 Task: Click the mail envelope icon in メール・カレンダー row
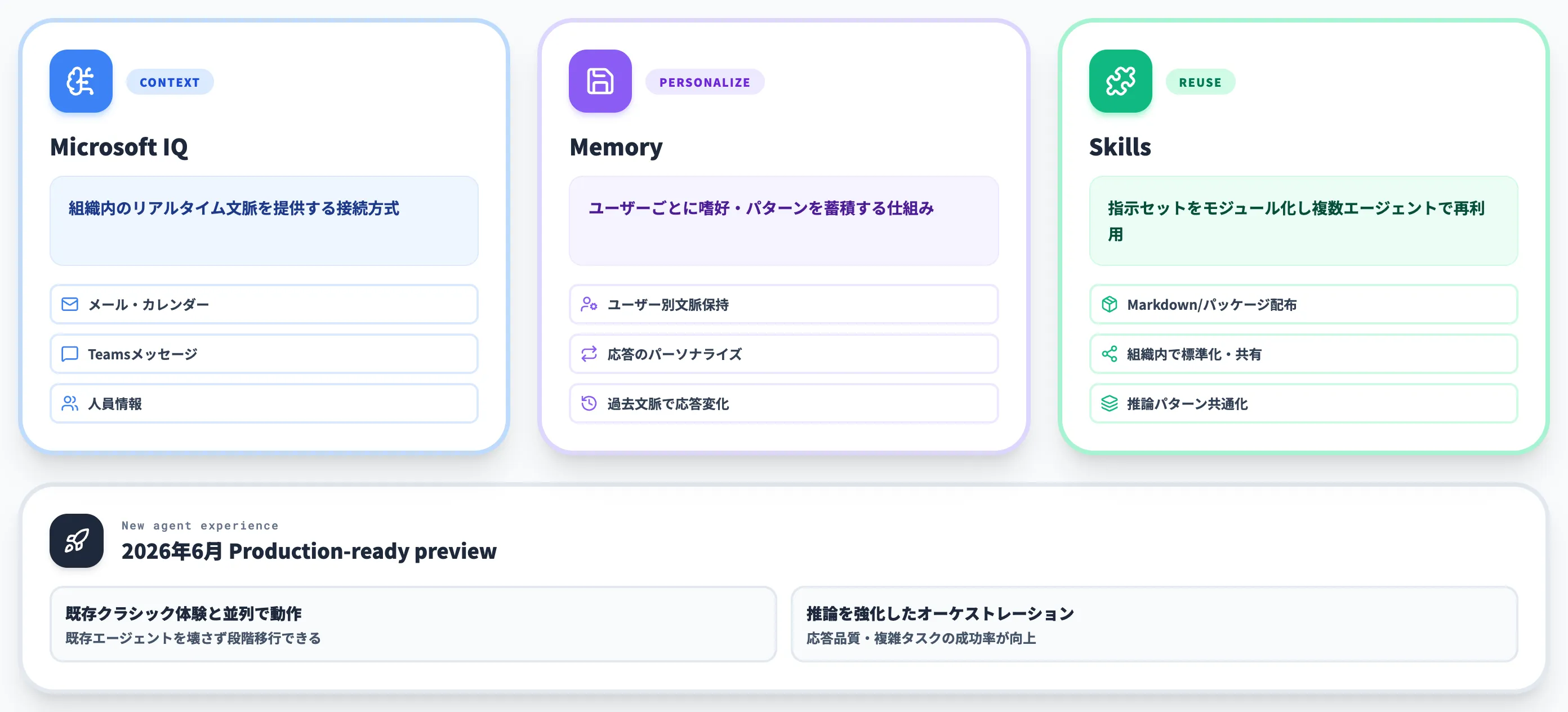tap(70, 304)
